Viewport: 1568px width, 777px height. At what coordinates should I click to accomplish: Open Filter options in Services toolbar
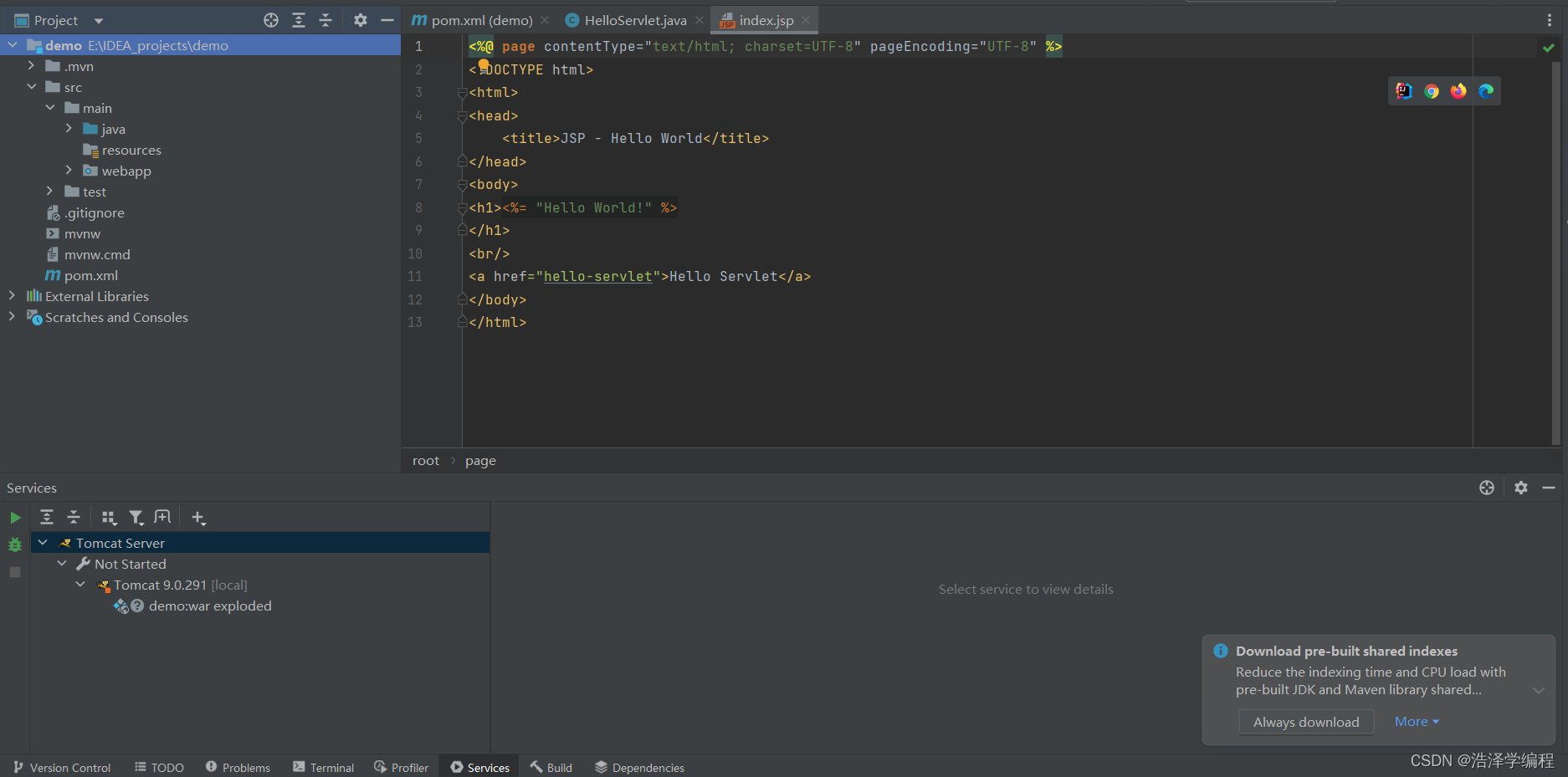136,518
